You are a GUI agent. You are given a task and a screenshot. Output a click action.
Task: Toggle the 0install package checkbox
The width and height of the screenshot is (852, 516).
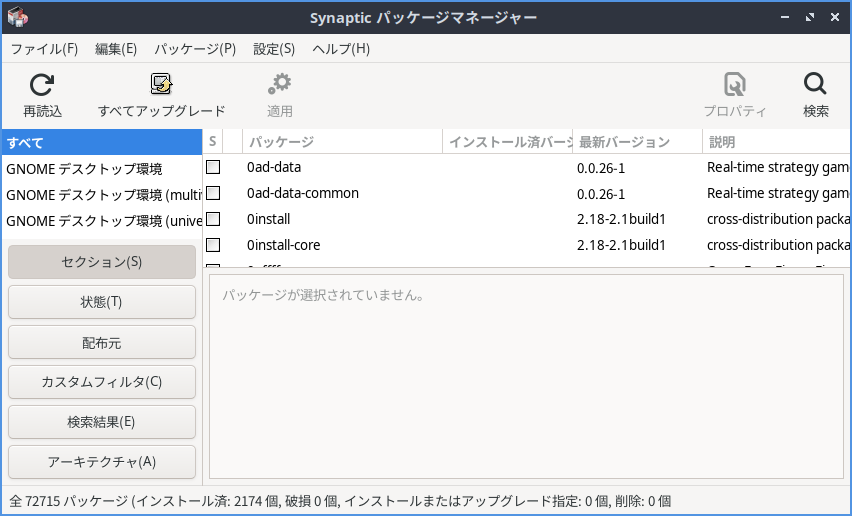tap(213, 219)
